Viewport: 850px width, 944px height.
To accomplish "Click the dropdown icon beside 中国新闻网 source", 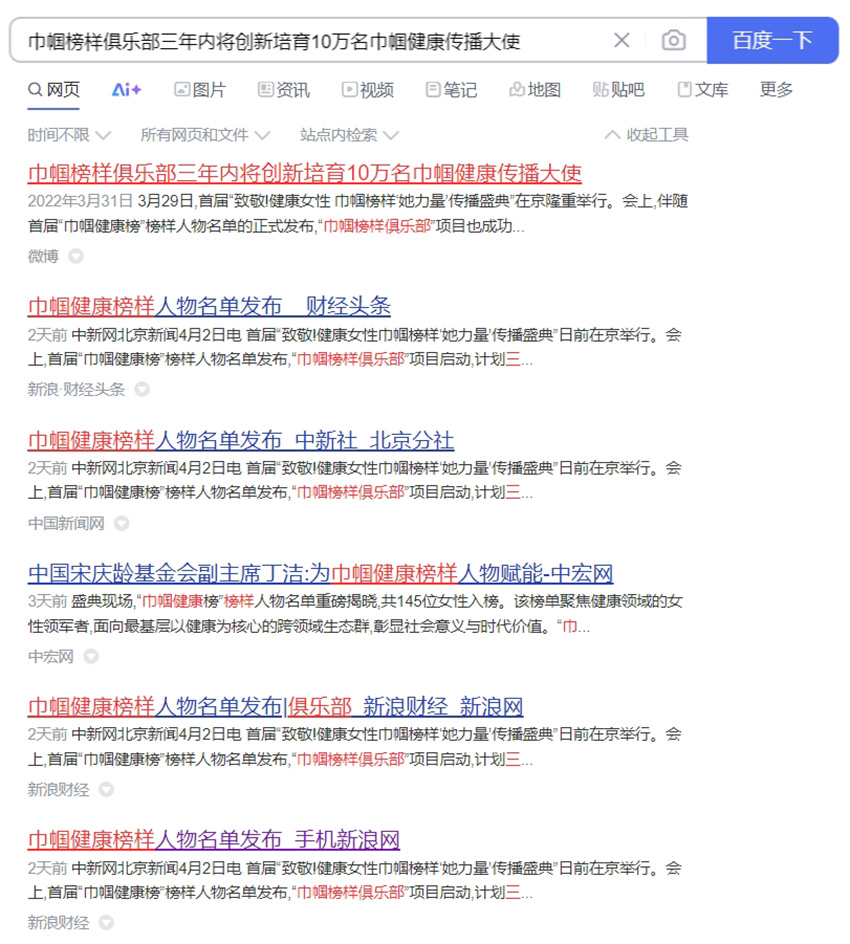I will click(122, 523).
